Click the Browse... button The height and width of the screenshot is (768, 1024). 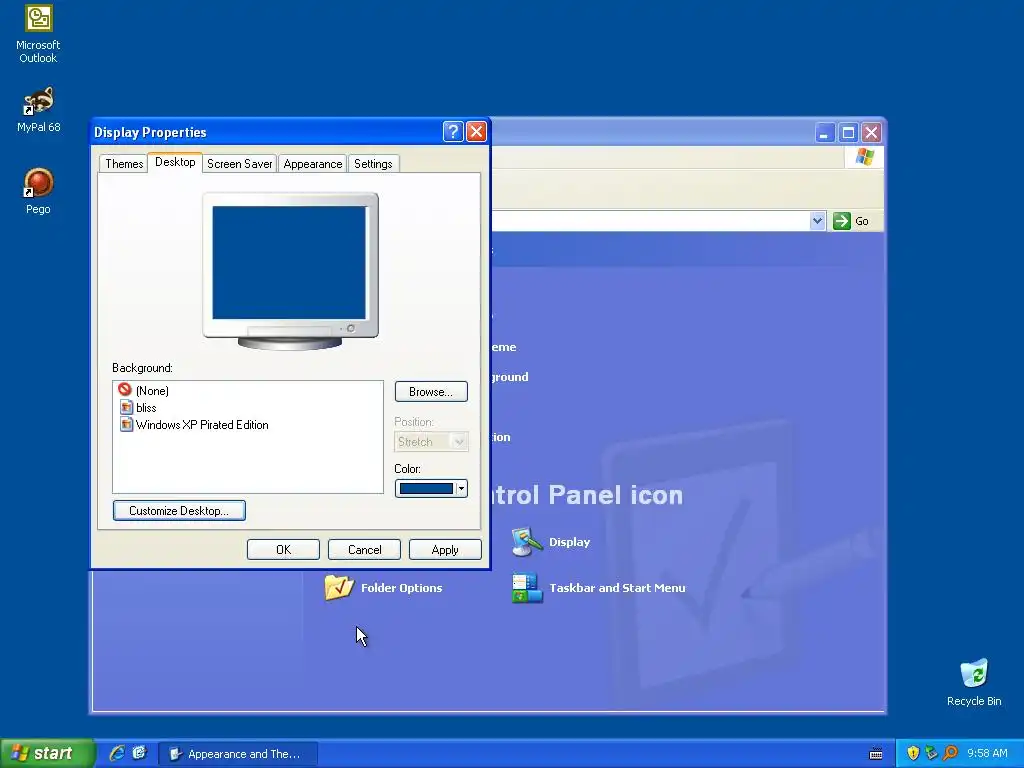[x=431, y=392]
